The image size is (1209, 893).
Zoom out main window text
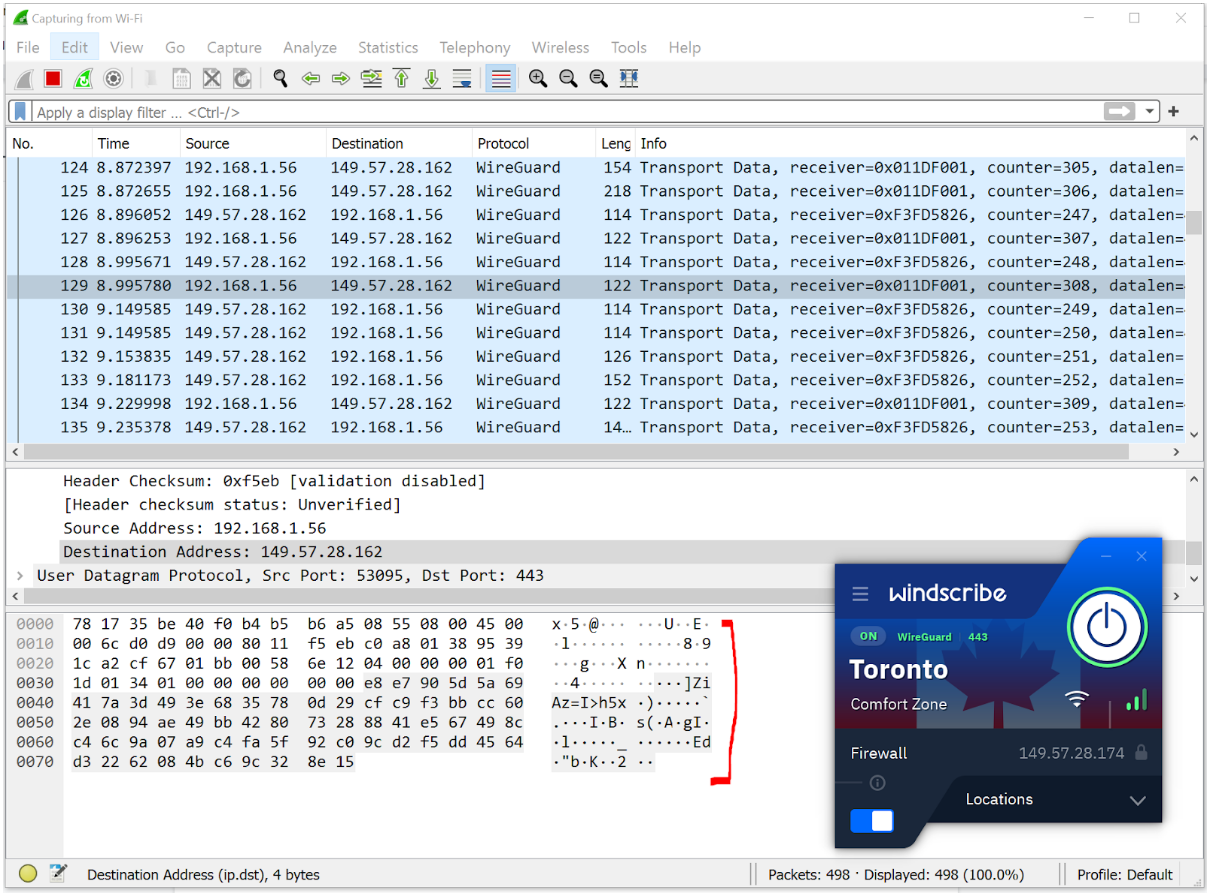[x=568, y=78]
